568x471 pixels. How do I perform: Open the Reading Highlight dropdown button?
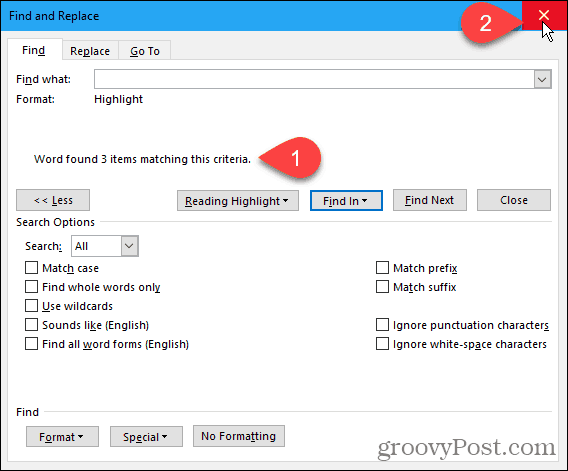coord(238,201)
